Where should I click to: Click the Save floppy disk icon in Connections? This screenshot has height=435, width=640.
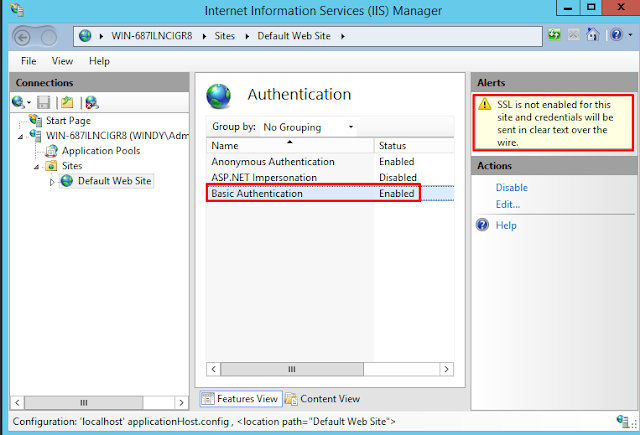coord(44,102)
